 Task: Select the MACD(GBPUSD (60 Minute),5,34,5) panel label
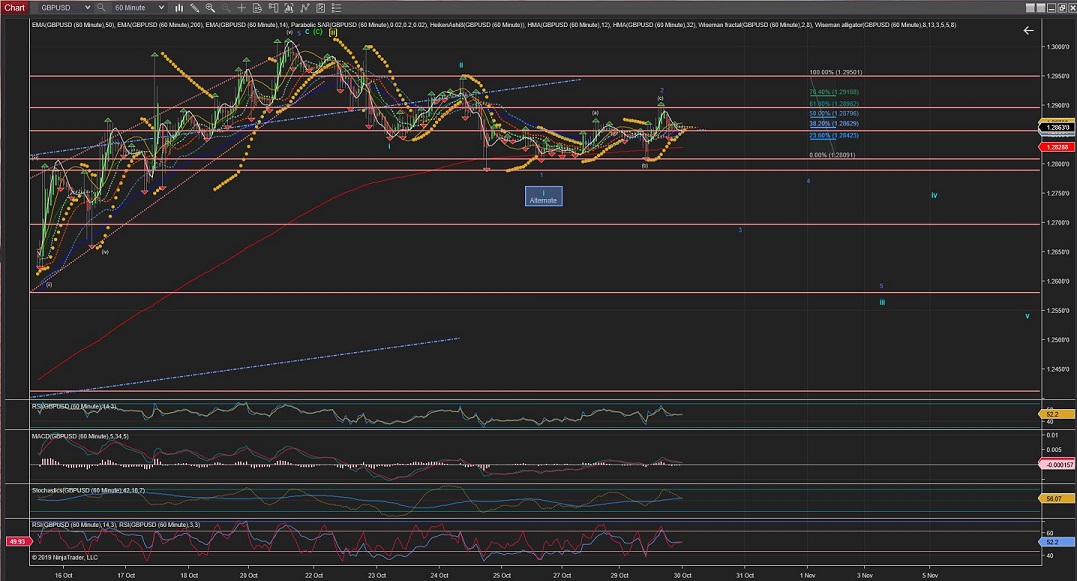(80, 436)
